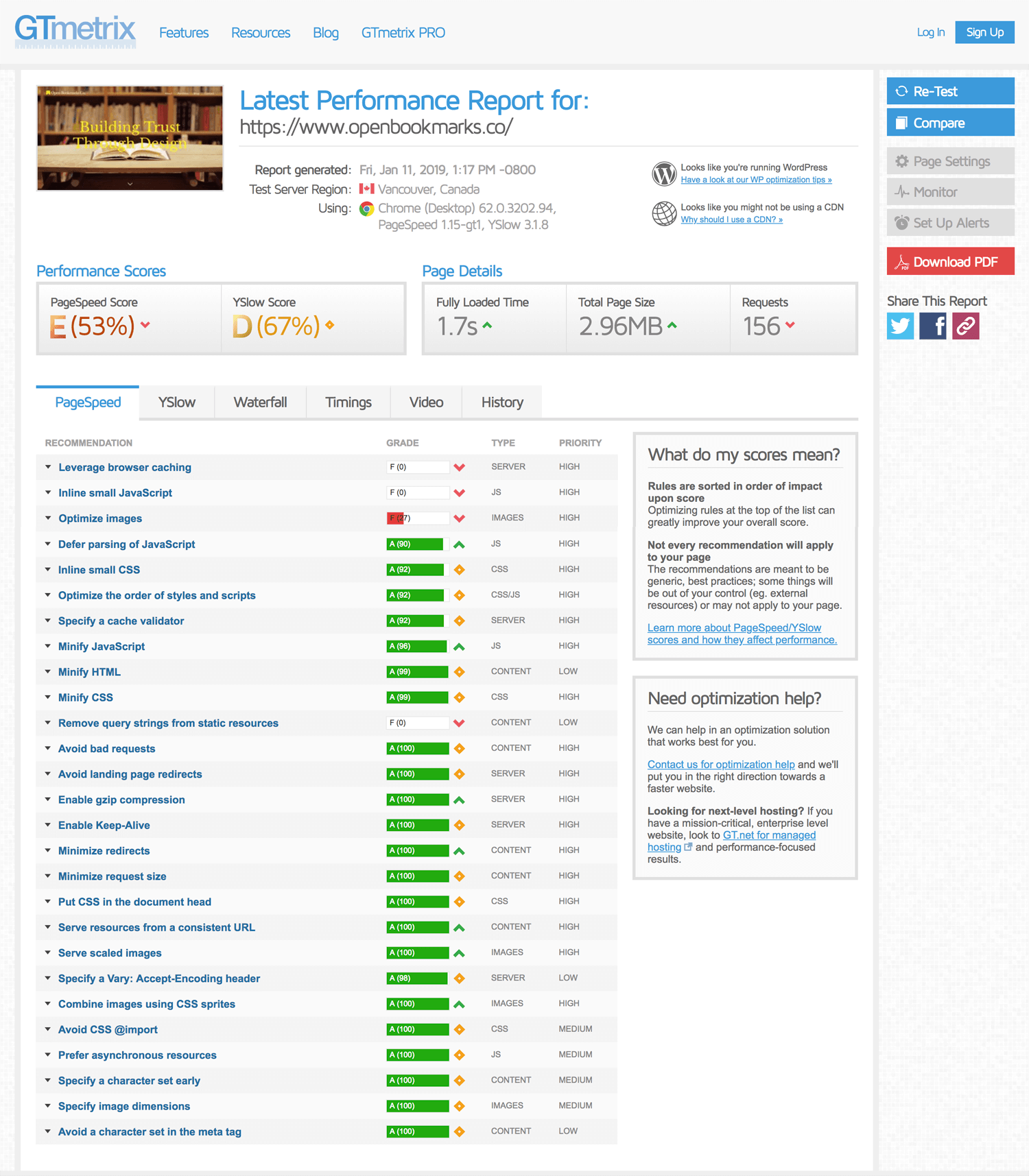Image resolution: width=1029 pixels, height=1176 pixels.
Task: Expand Inline small JavaScript recommendation
Action: click(115, 493)
